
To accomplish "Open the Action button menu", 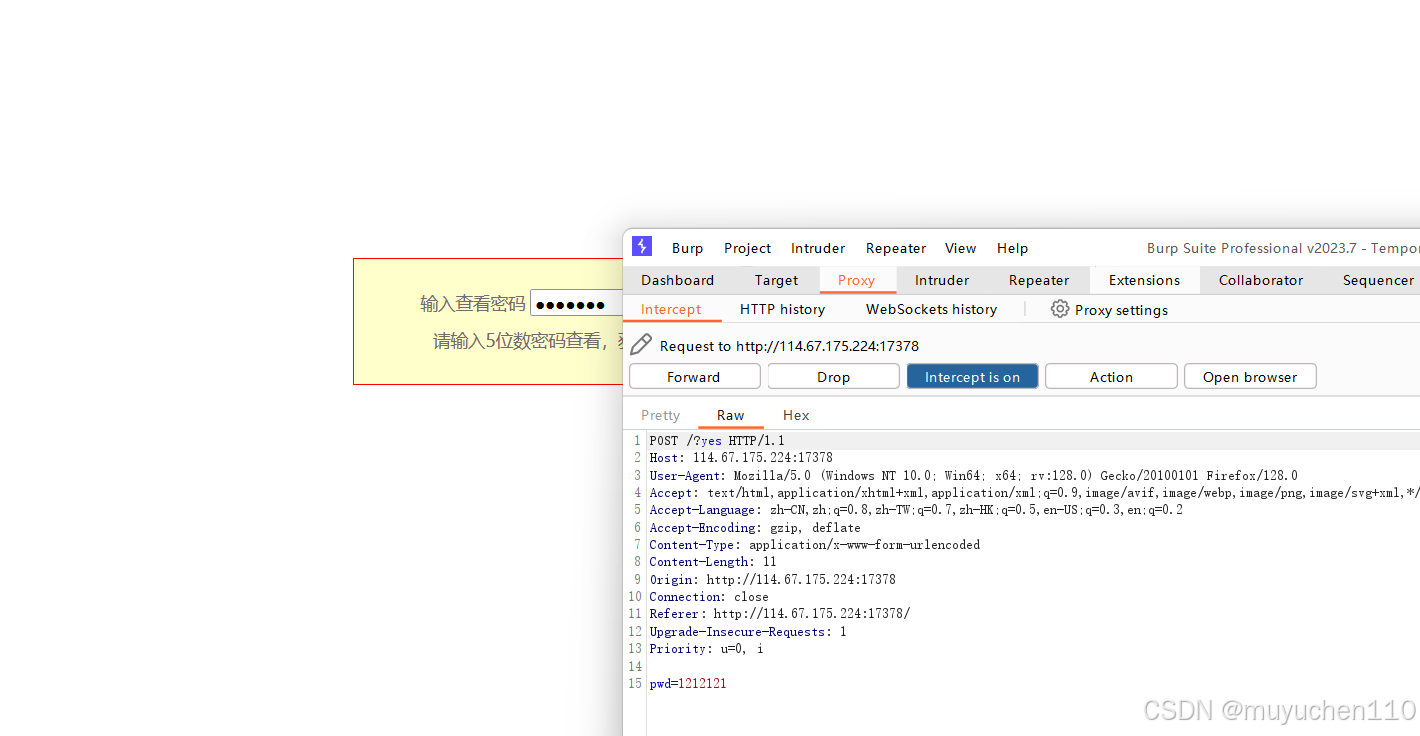I will tap(1111, 377).
